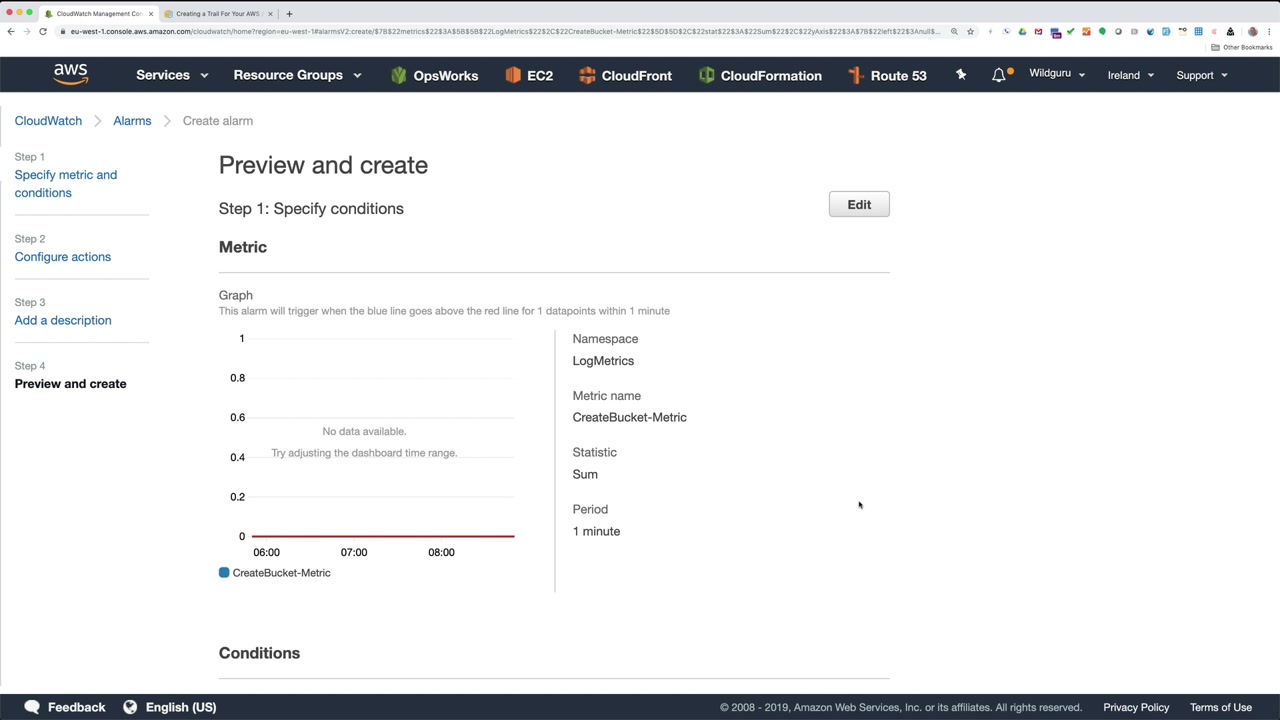Click the language globe icon in footer
The height and width of the screenshot is (720, 1280).
pyautogui.click(x=130, y=707)
